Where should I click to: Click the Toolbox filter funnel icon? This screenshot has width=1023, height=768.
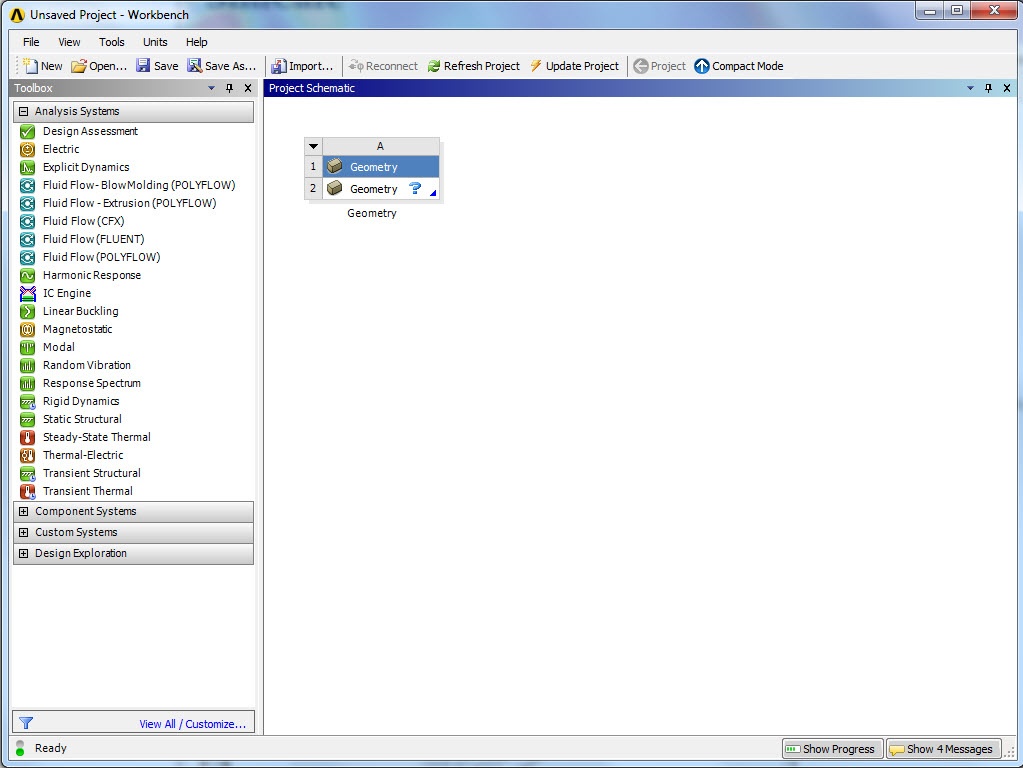(26, 723)
